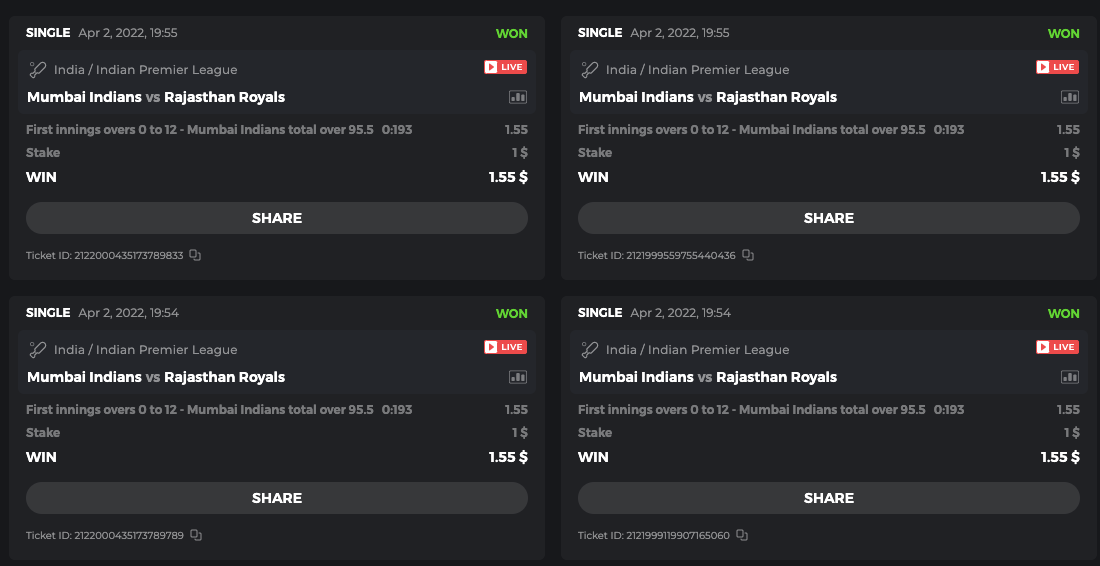1100x566 pixels.
Task: Copy ticket ID ending in 789833
Action: 195,255
